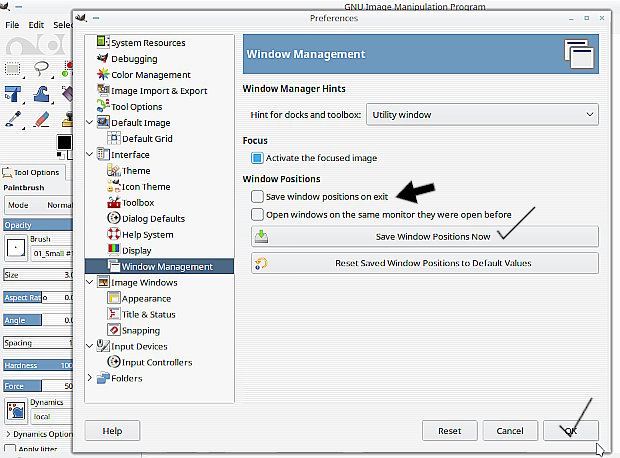Click the Dynamics preview icon

pyautogui.click(x=16, y=410)
